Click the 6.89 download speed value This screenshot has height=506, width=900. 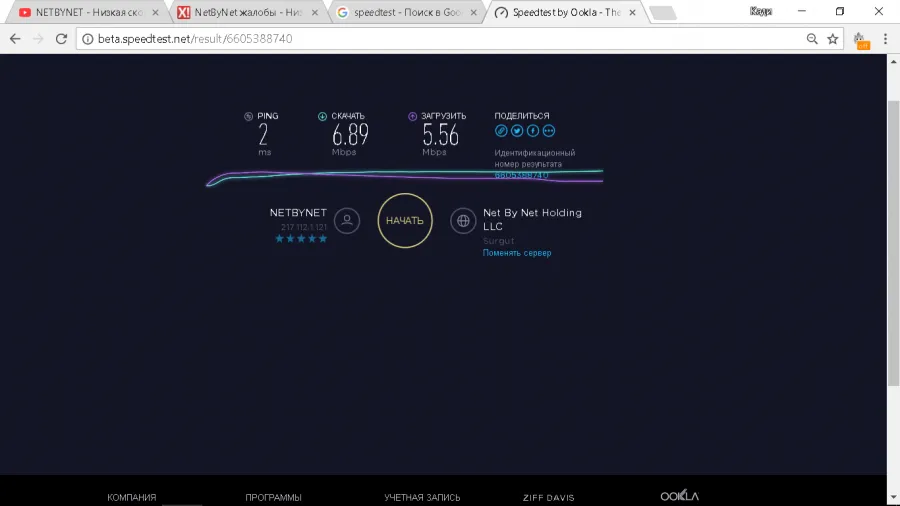[350, 135]
